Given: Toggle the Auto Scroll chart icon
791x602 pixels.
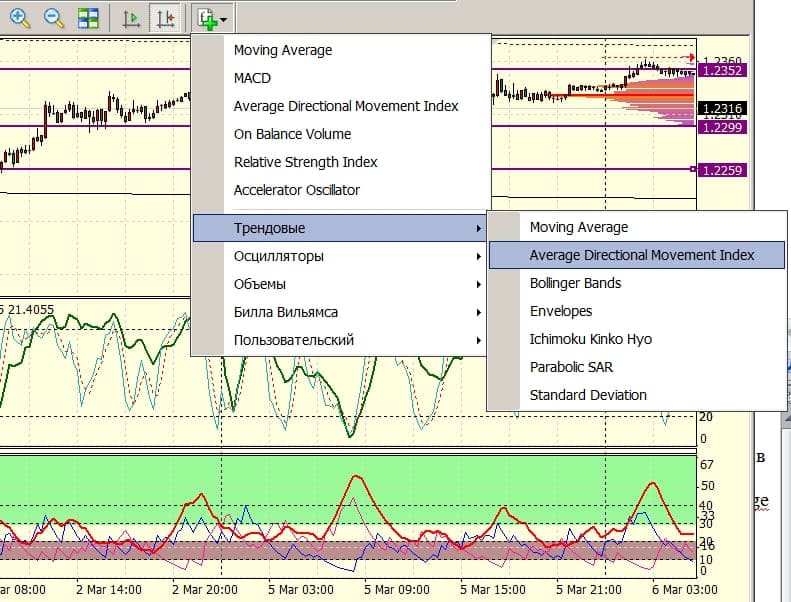Looking at the screenshot, I should tap(131, 19).
